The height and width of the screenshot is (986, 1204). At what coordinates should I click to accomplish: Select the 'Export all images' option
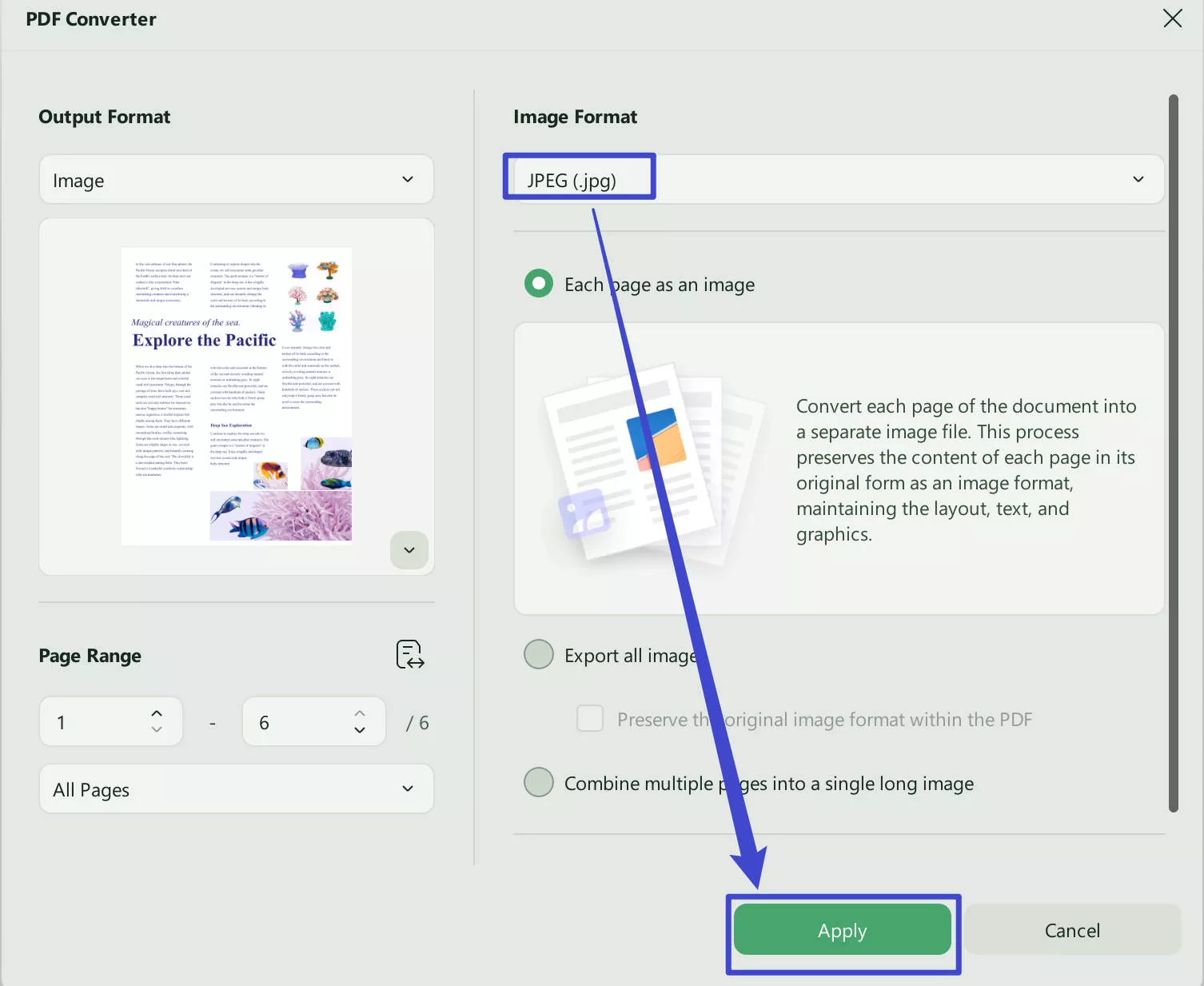tap(539, 654)
